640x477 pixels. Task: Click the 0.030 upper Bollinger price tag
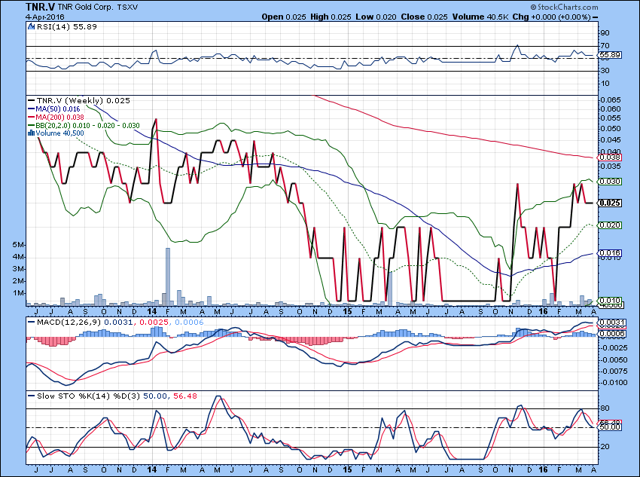pyautogui.click(x=610, y=182)
